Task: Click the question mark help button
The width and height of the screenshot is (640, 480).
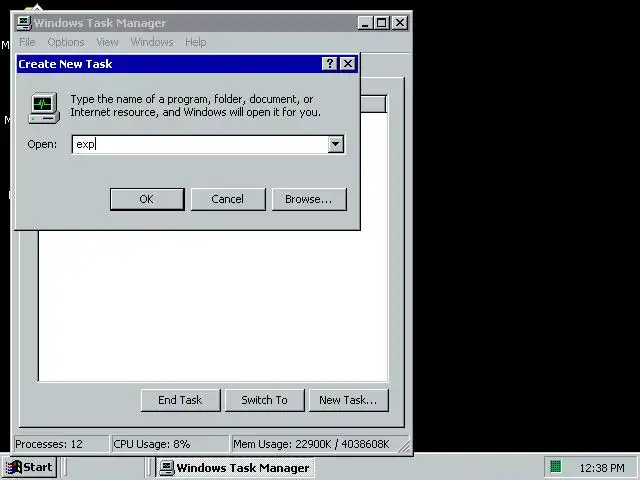Action: [329, 64]
